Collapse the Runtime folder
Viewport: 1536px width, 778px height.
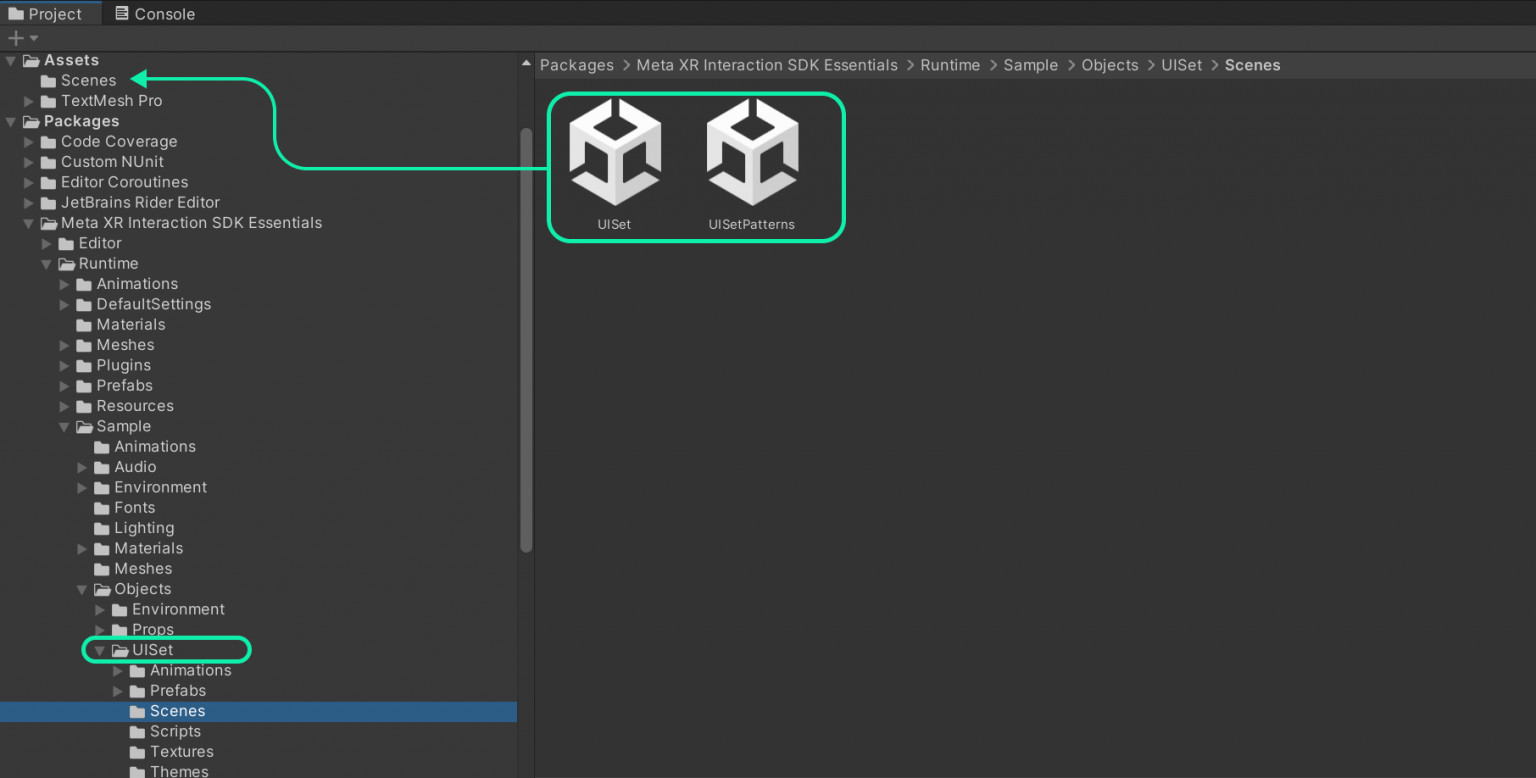47,265
